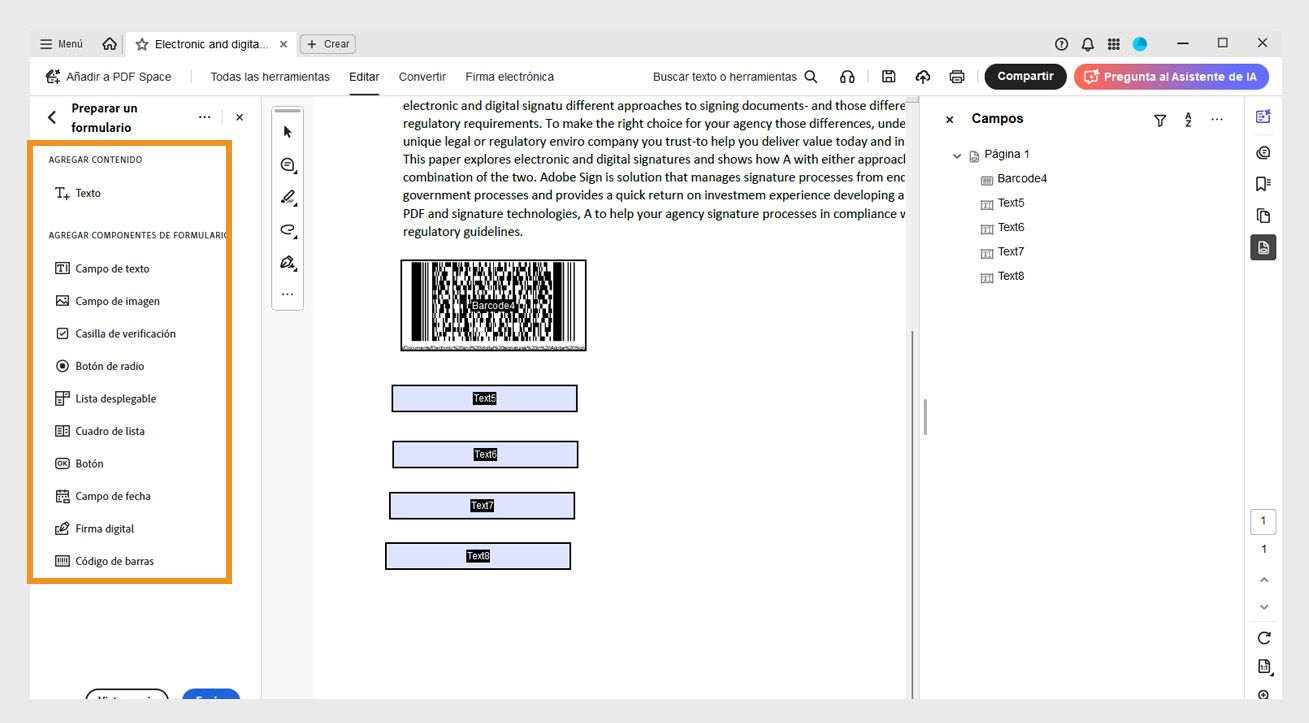Open the AI assistant panel in right rail
The image size is (1309, 723).
pyautogui.click(x=1263, y=117)
